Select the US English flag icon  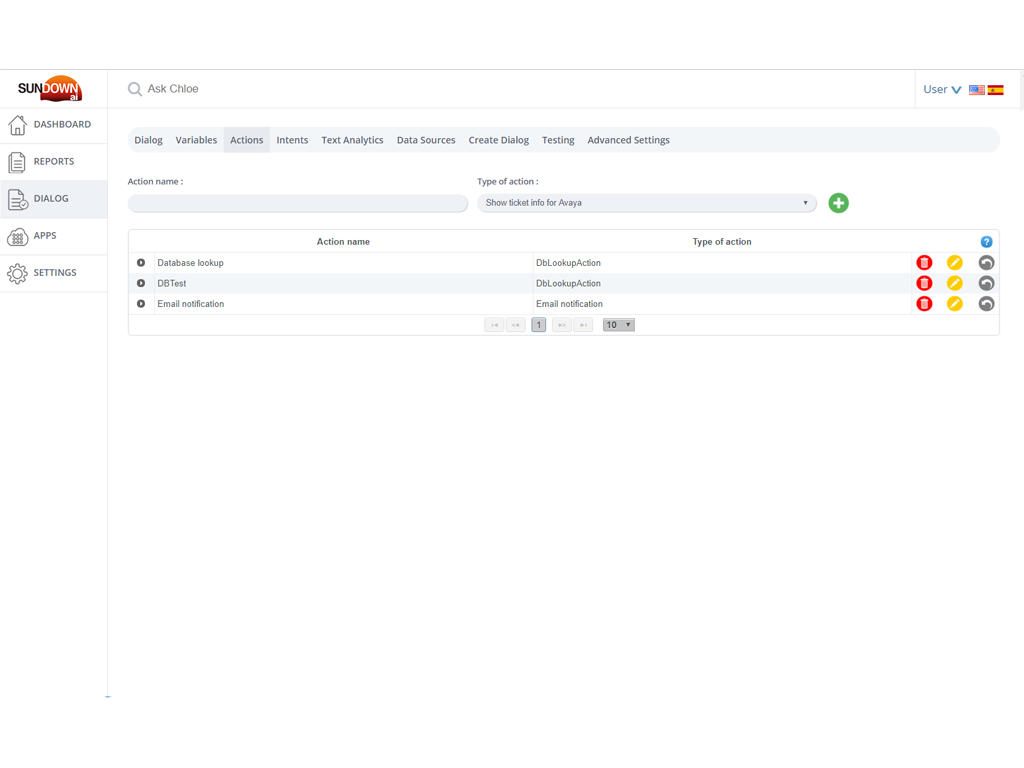pyautogui.click(x=977, y=90)
